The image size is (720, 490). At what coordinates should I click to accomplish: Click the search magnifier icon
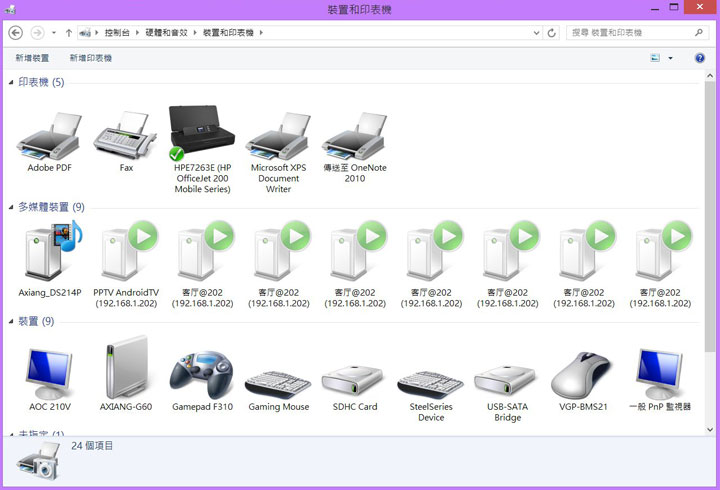coord(698,33)
